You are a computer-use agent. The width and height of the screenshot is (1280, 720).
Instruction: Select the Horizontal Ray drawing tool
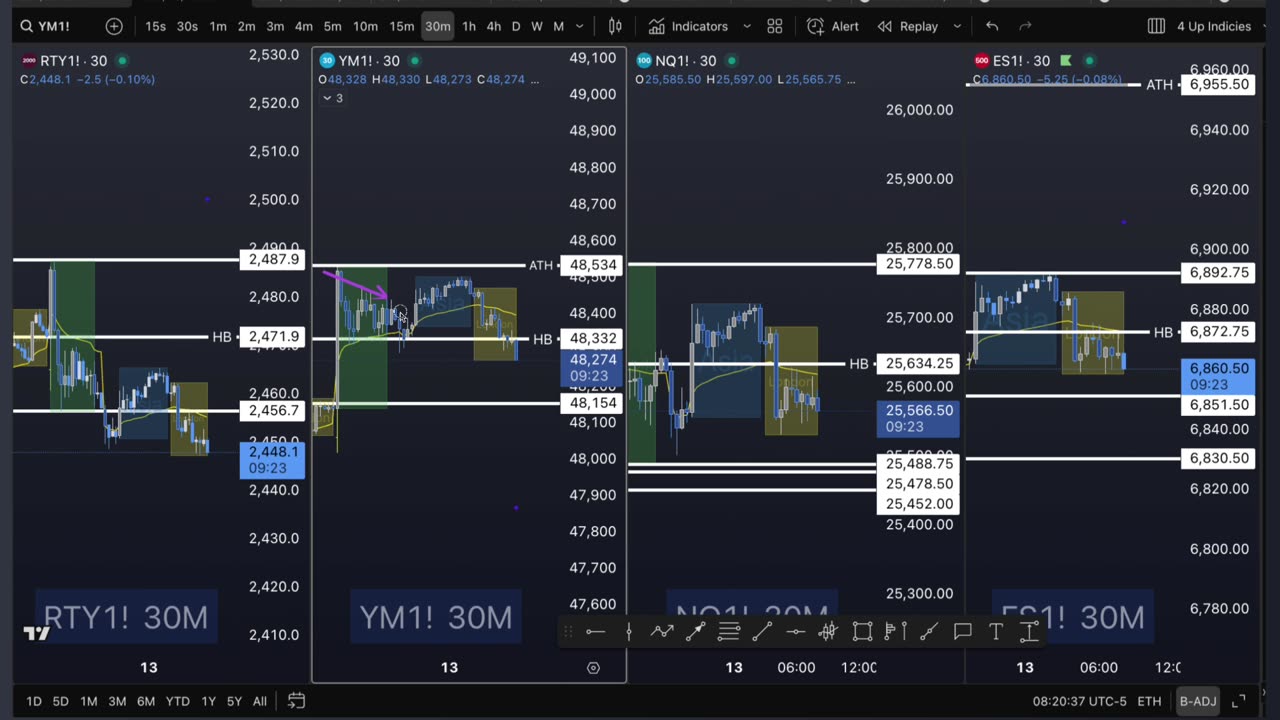pyautogui.click(x=795, y=631)
